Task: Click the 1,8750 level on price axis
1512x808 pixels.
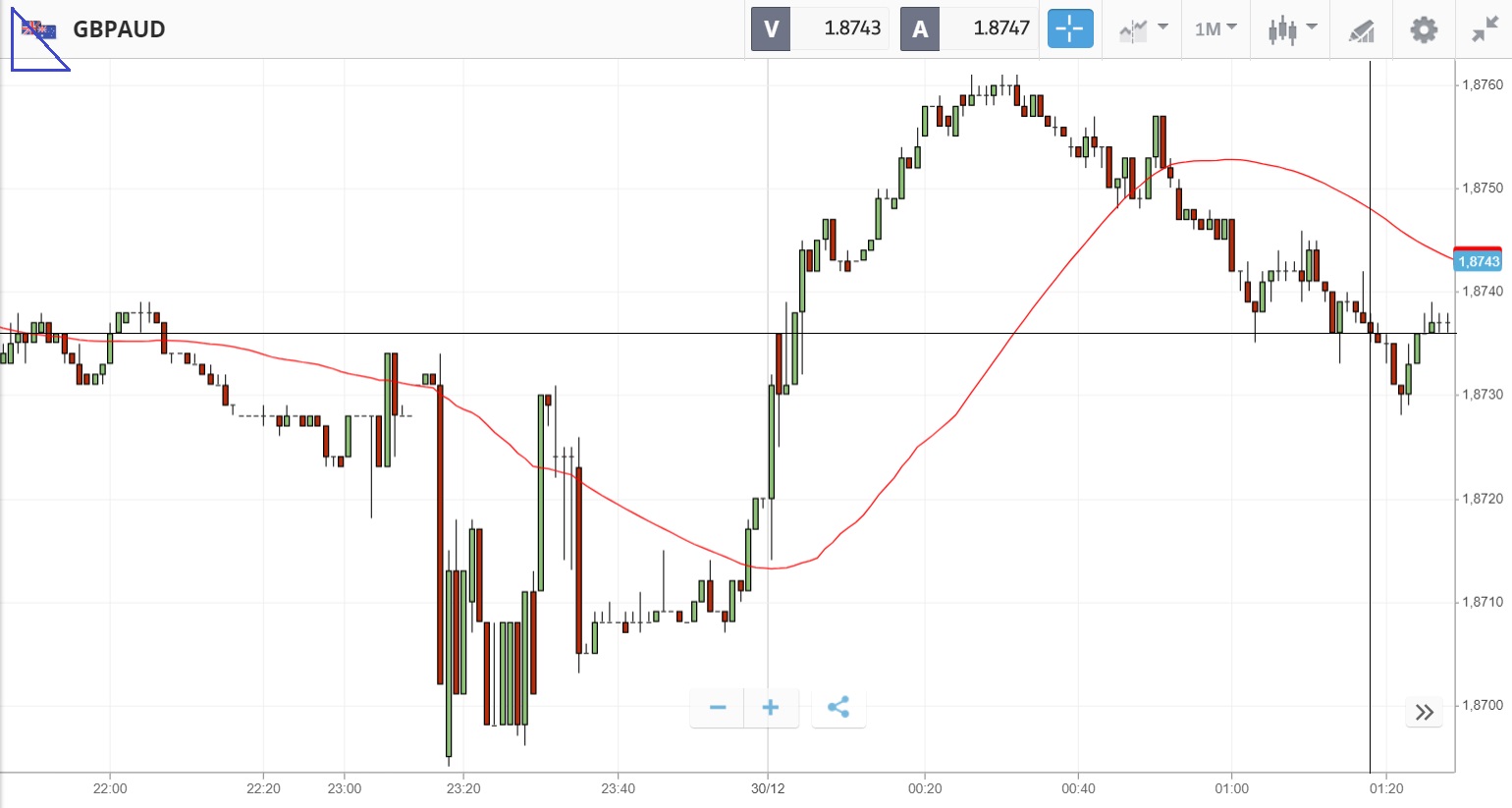Action: pyautogui.click(x=1483, y=188)
